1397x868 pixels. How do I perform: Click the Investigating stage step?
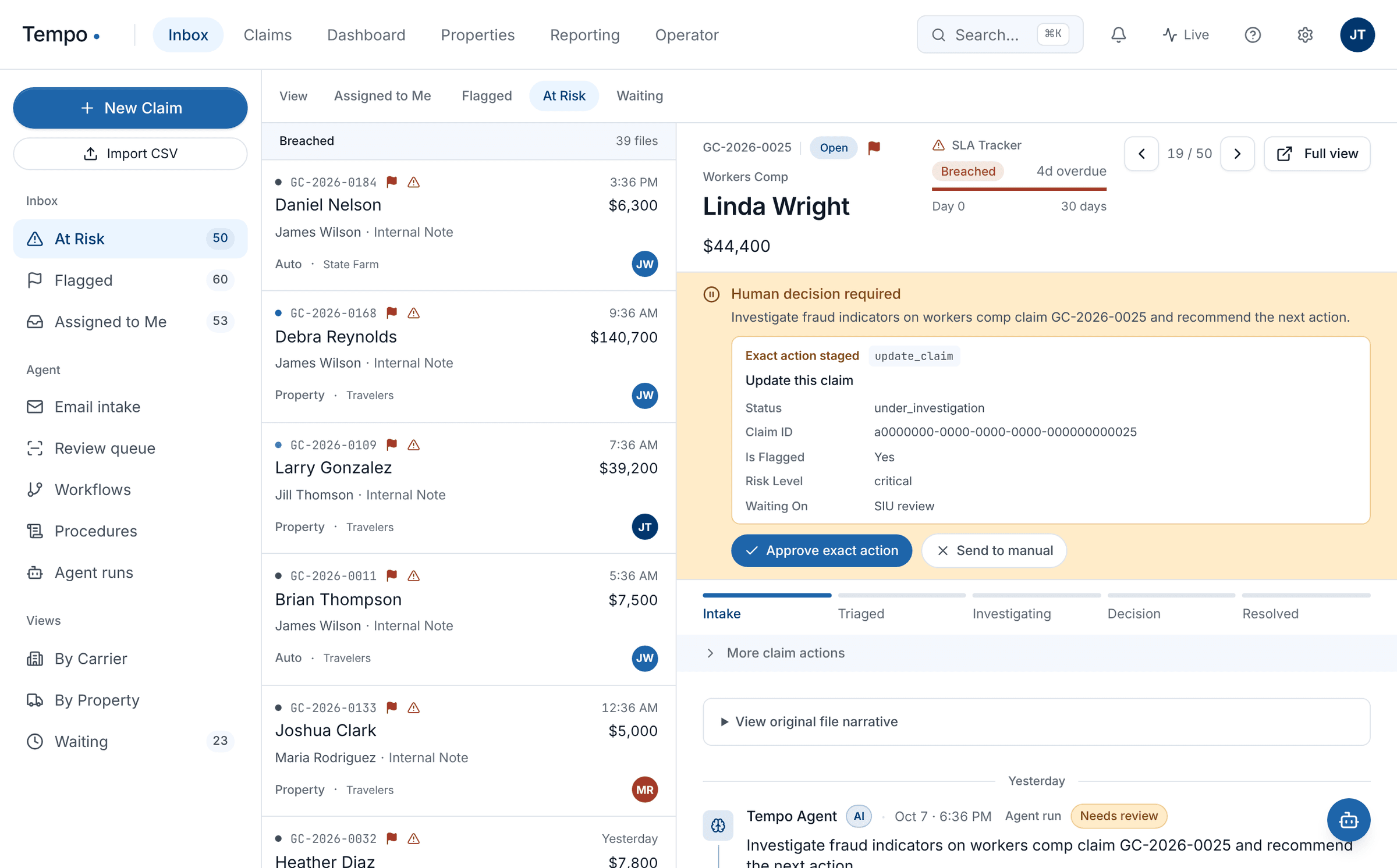point(1036,607)
